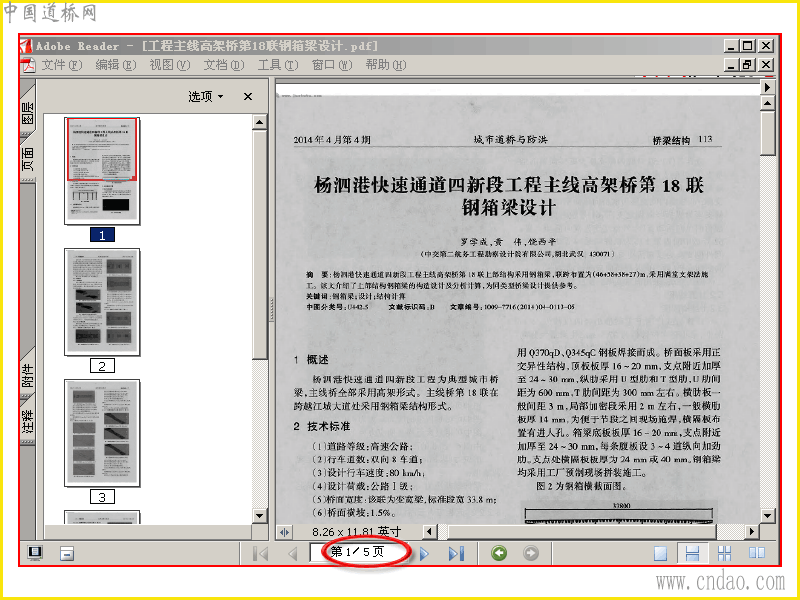Go to last page button
This screenshot has height=600, width=800.
click(456, 554)
